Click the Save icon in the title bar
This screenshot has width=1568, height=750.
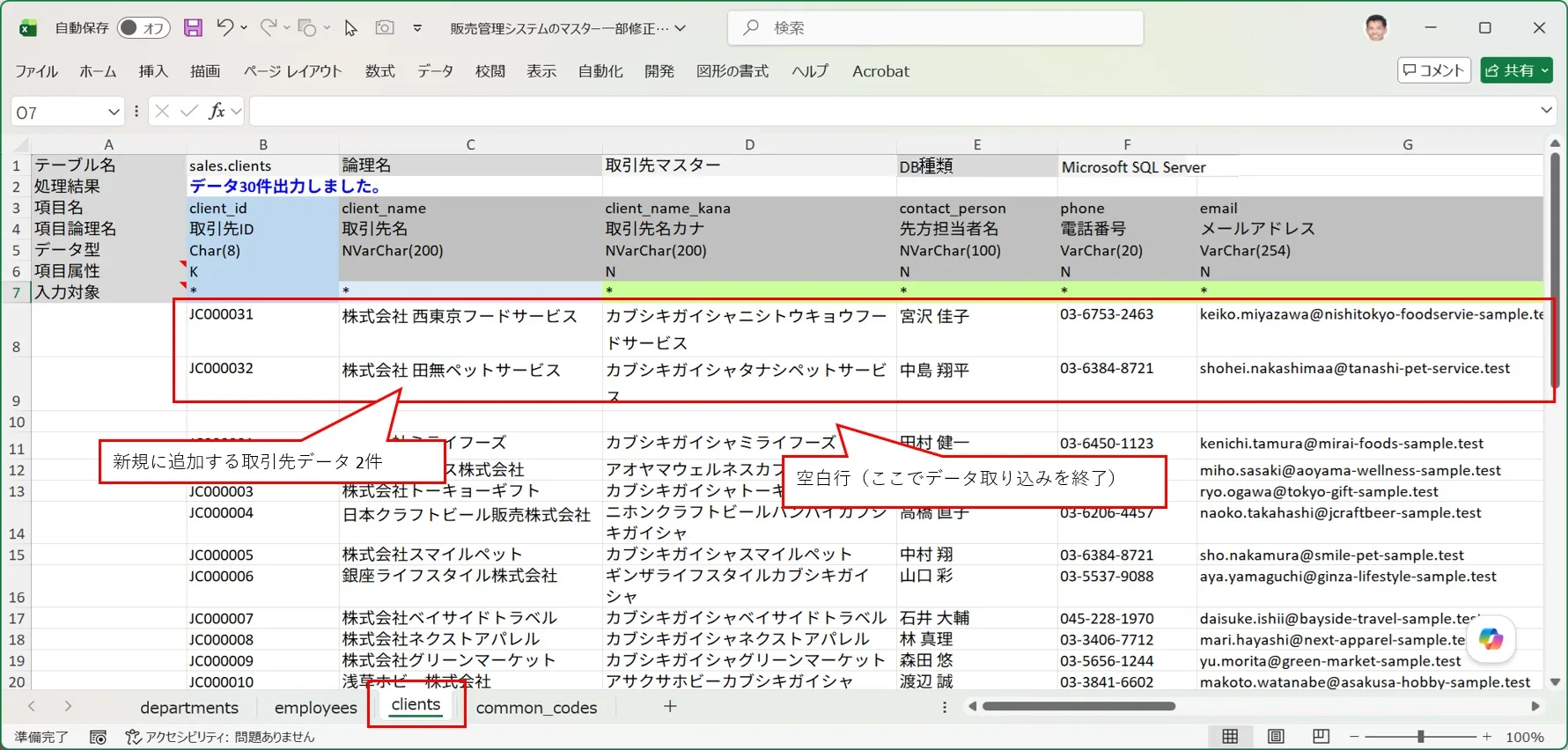point(193,28)
